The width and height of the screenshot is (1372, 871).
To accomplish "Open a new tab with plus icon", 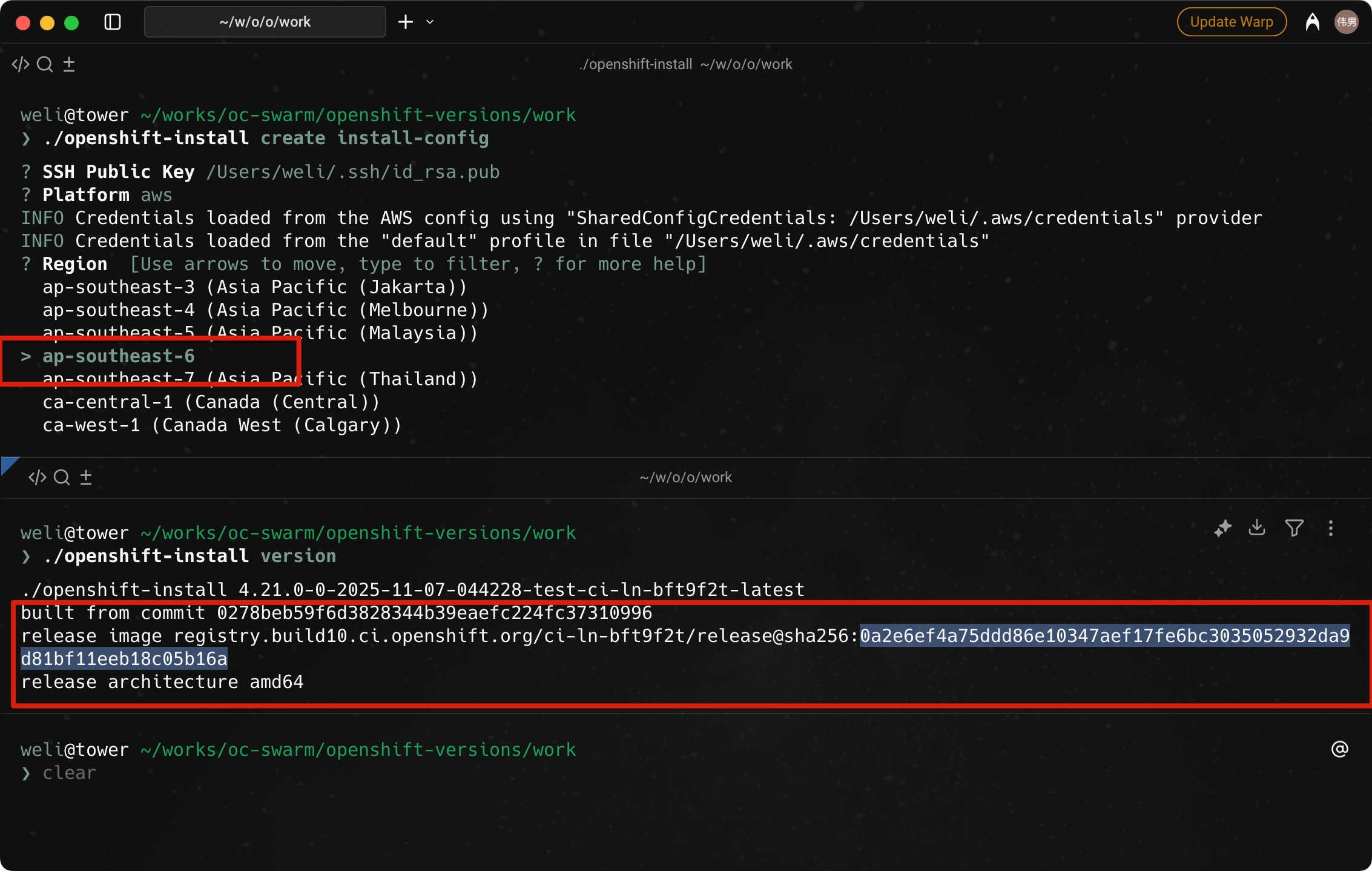I will (x=406, y=22).
